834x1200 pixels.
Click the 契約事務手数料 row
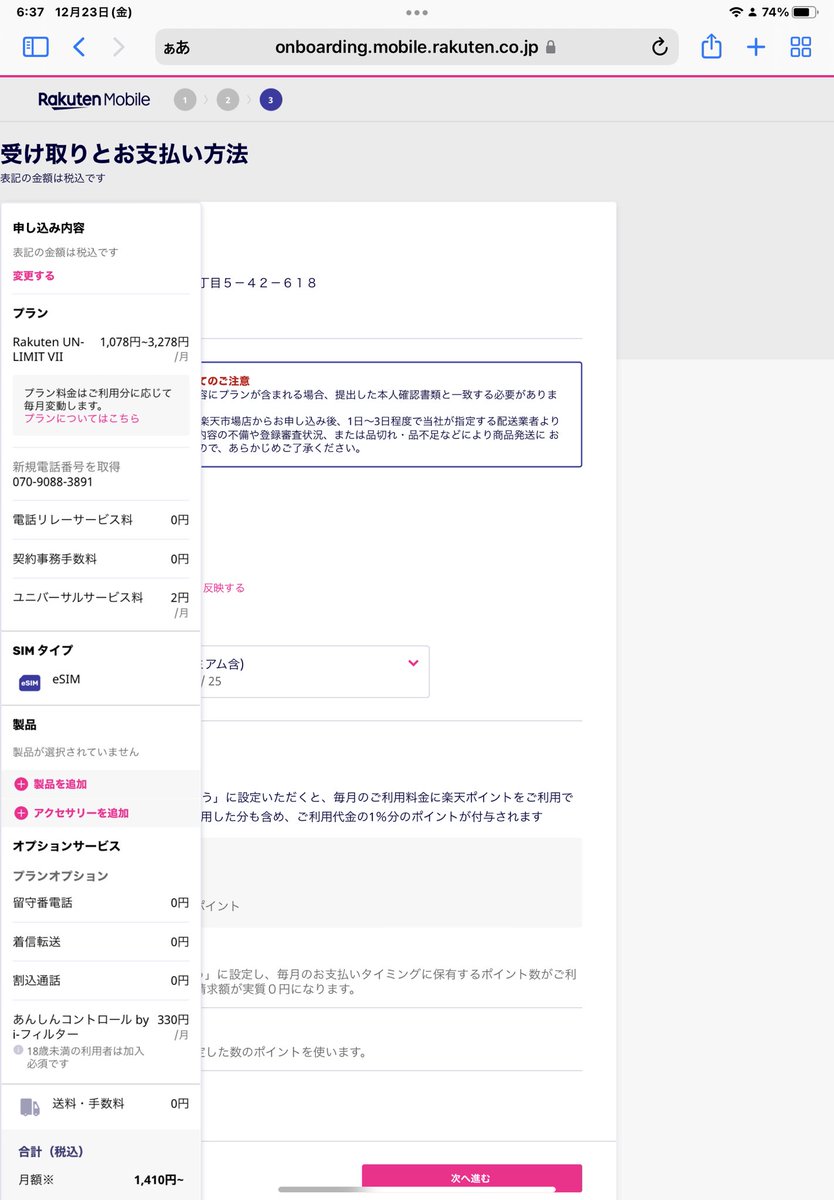(x=101, y=559)
